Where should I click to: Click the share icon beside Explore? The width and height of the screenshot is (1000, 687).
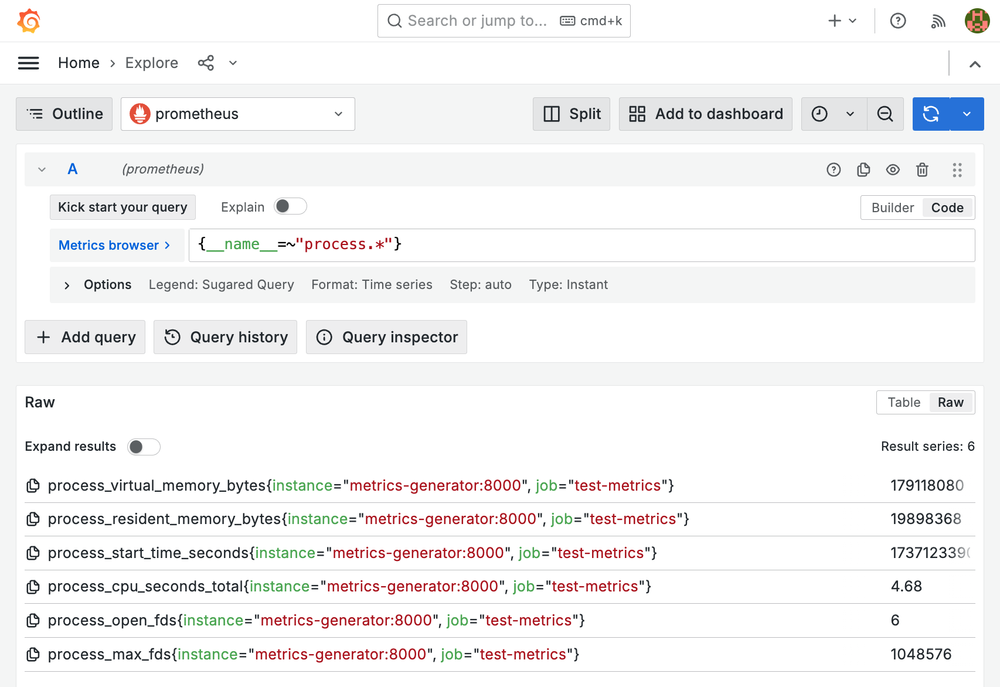tap(206, 63)
